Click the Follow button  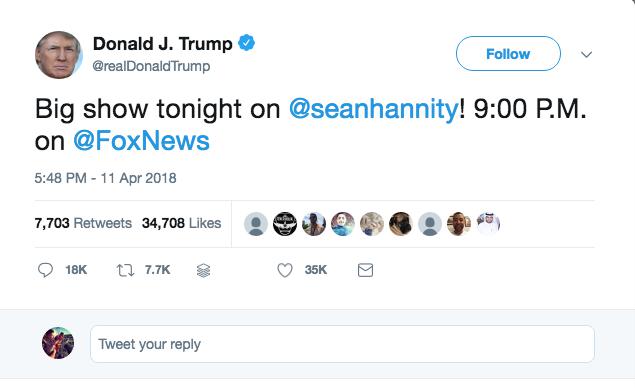508,53
